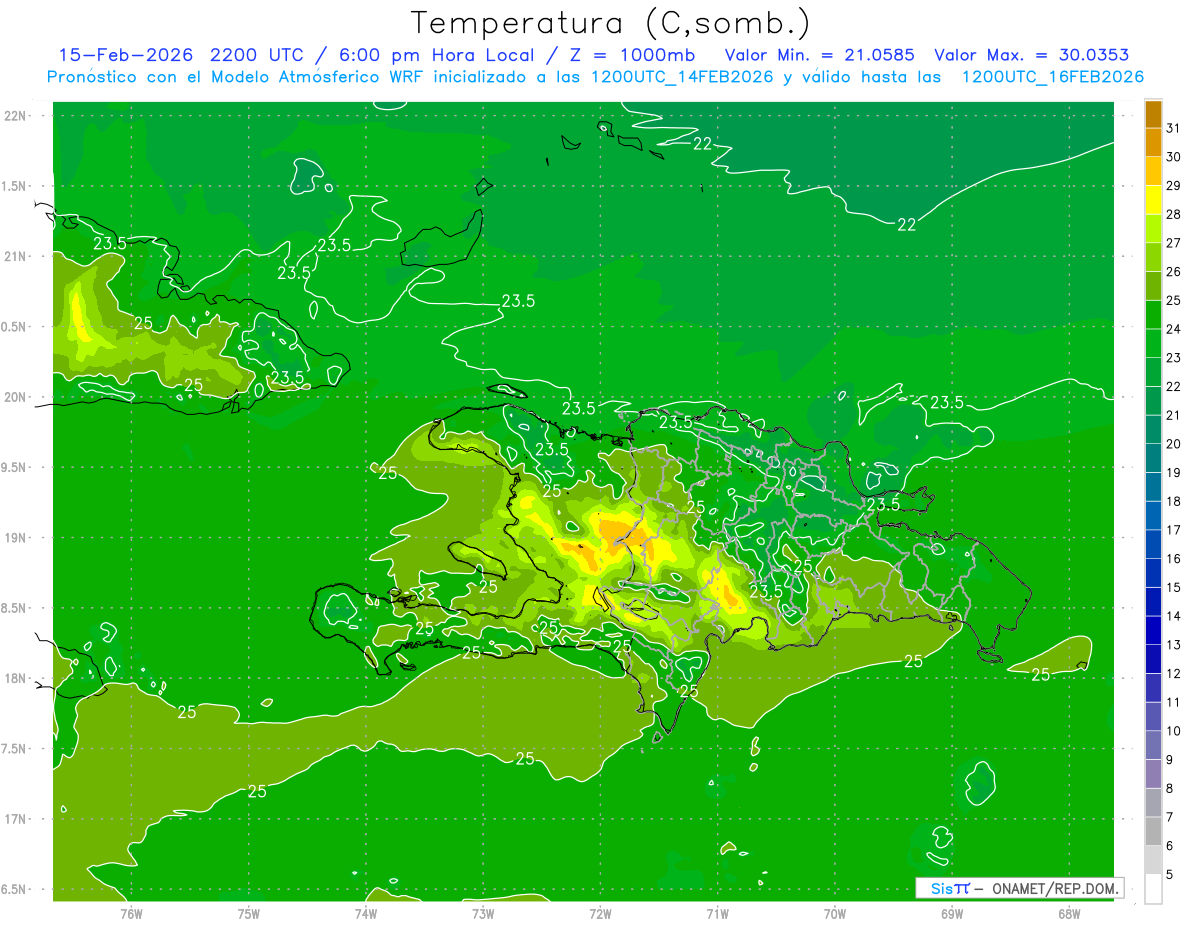Click color scale label "21"

tap(1174, 415)
